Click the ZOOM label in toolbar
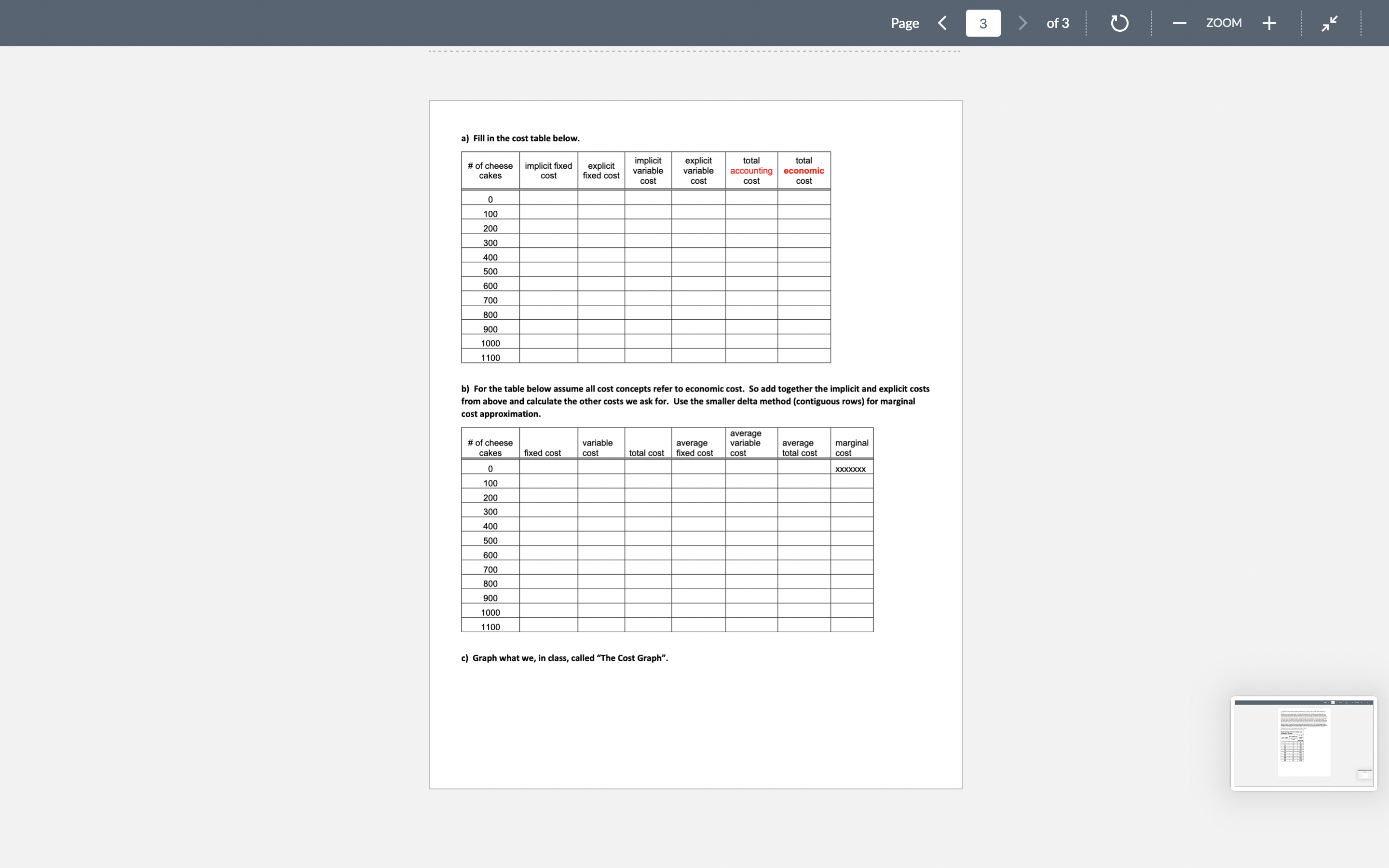This screenshot has height=868, width=1389. [x=1224, y=23]
